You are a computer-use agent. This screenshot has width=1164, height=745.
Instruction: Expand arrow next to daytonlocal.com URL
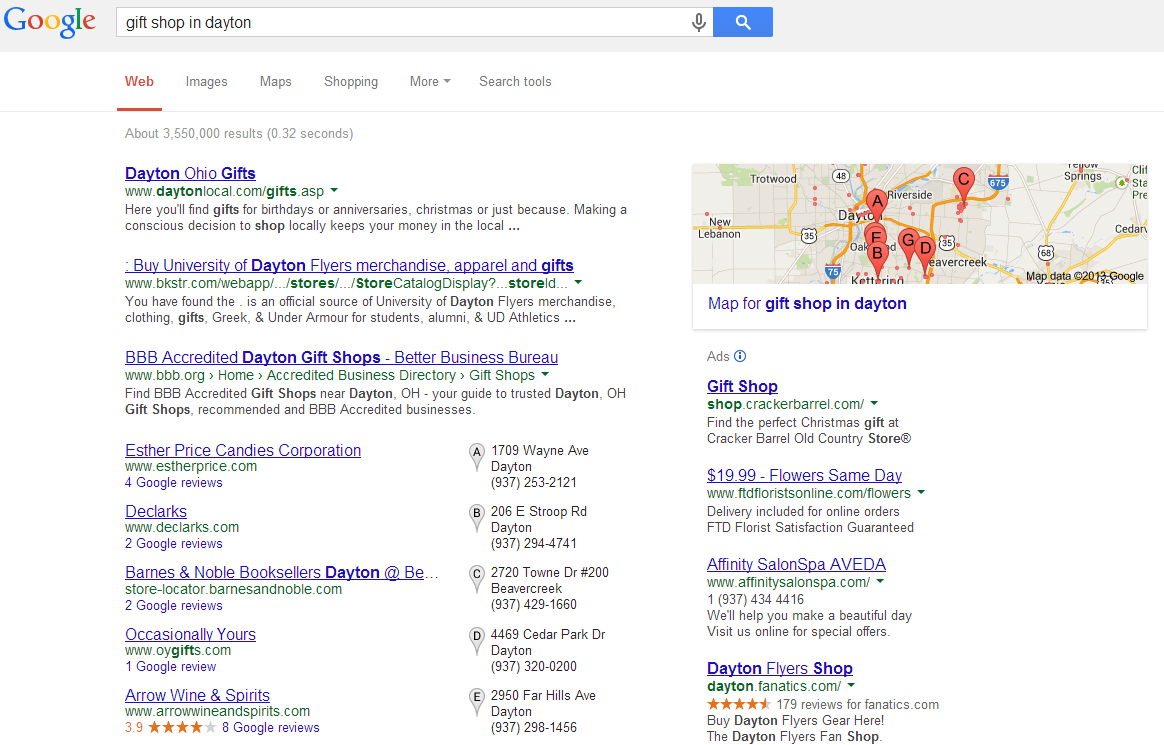(334, 190)
